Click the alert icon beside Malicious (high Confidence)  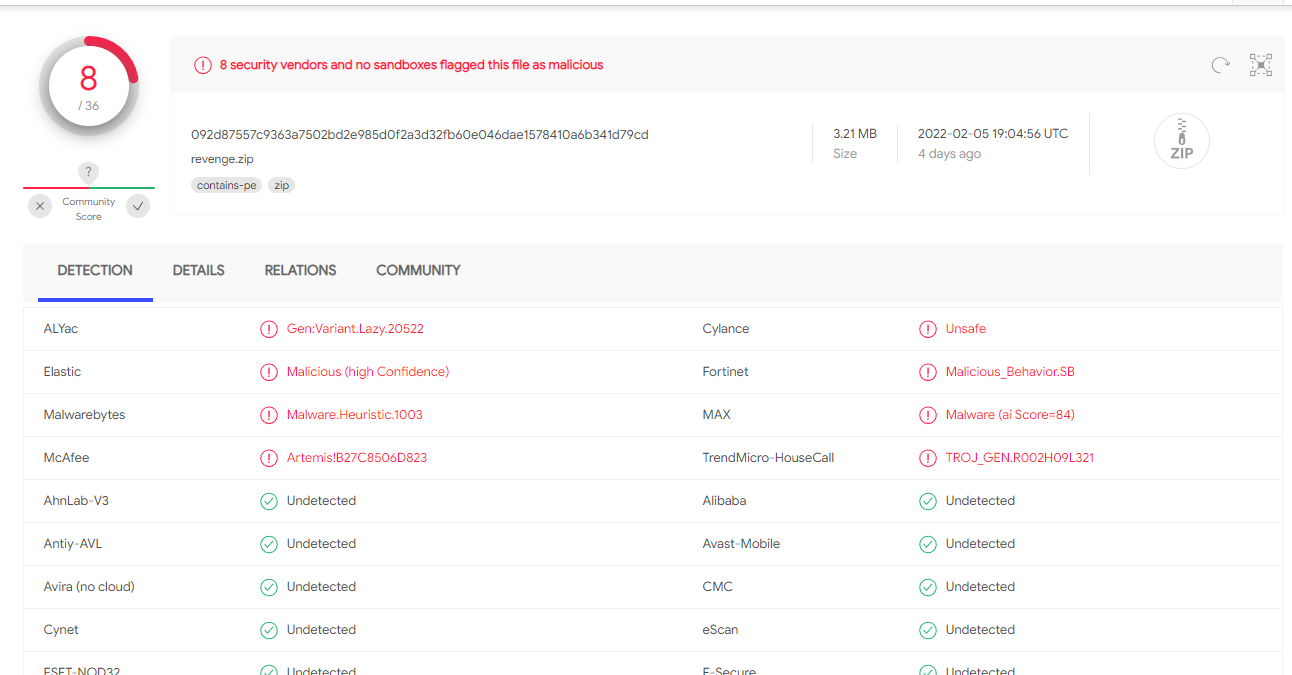point(269,372)
